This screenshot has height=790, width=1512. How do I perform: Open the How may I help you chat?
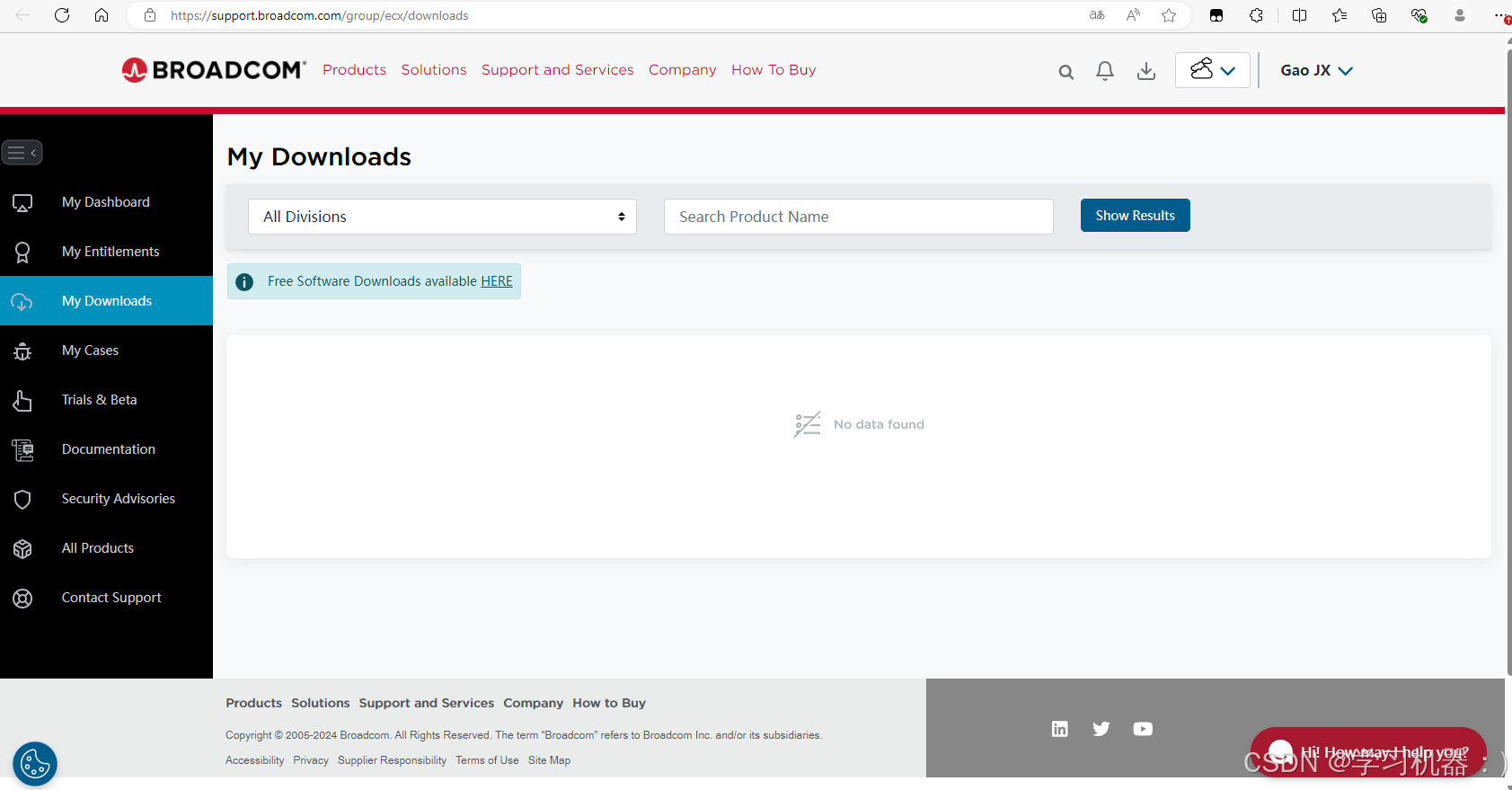[x=1368, y=752]
